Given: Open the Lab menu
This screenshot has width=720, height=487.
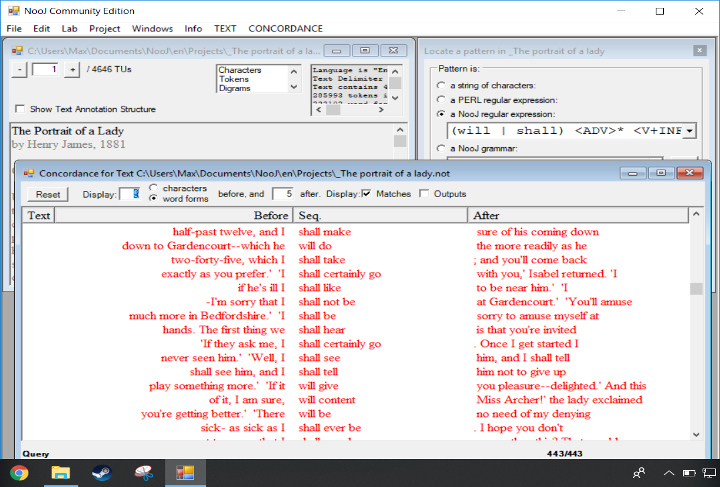Looking at the screenshot, I should point(69,29).
